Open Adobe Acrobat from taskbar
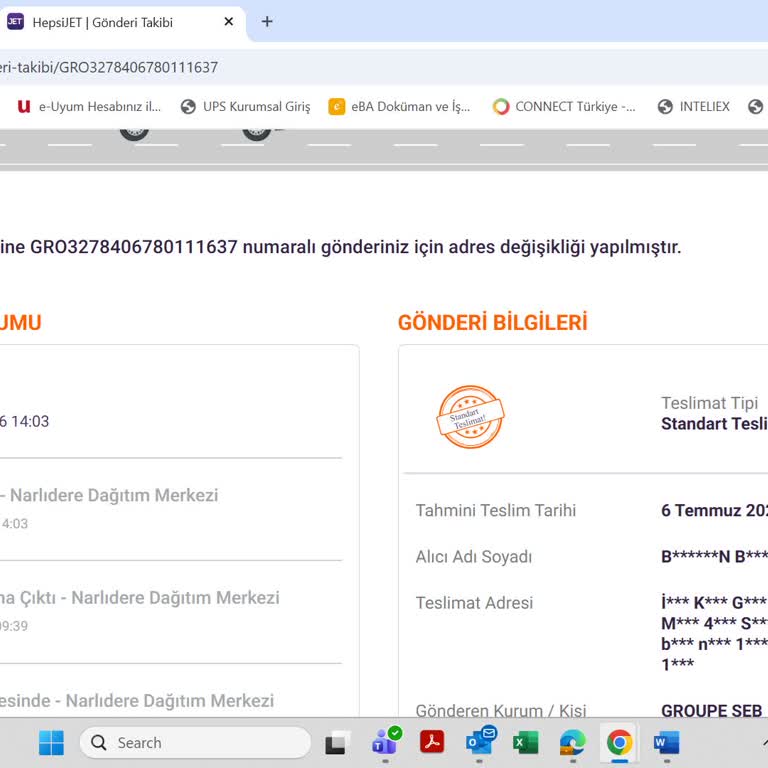The width and height of the screenshot is (768, 768). [432, 742]
